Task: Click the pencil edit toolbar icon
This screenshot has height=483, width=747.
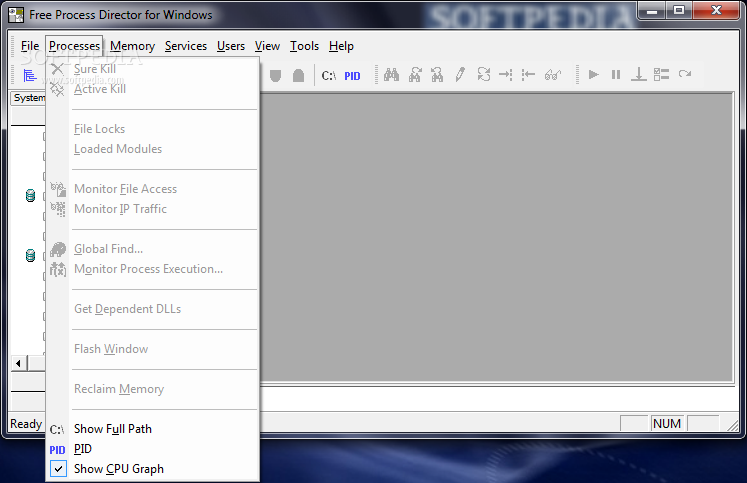Action: pos(460,75)
